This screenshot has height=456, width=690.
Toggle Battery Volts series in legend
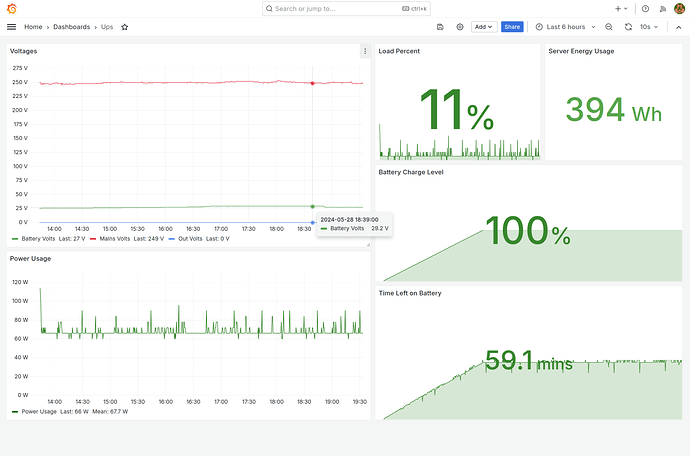pos(38,239)
